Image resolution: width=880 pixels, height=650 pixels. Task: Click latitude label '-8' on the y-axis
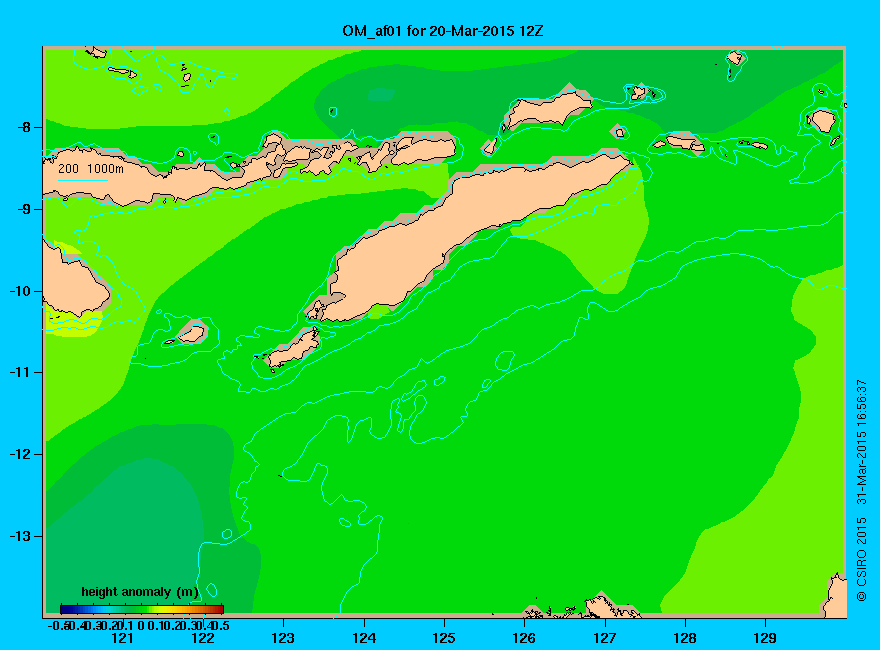[x=24, y=127]
